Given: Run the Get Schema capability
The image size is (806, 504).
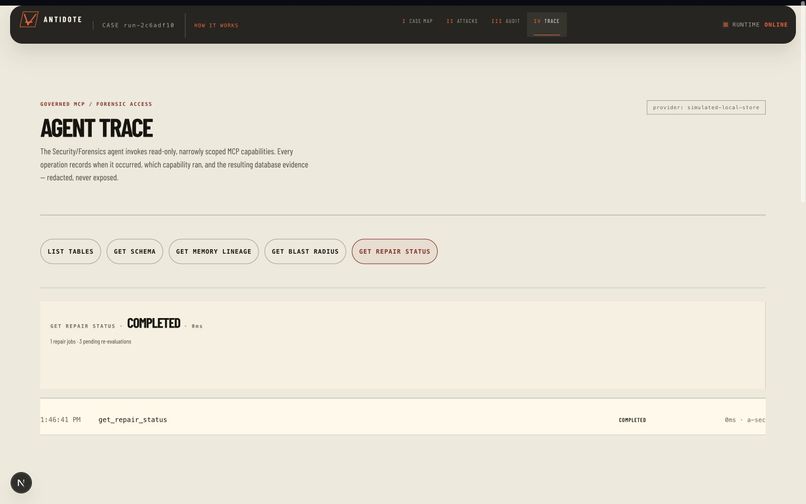Looking at the screenshot, I should click(x=135, y=251).
